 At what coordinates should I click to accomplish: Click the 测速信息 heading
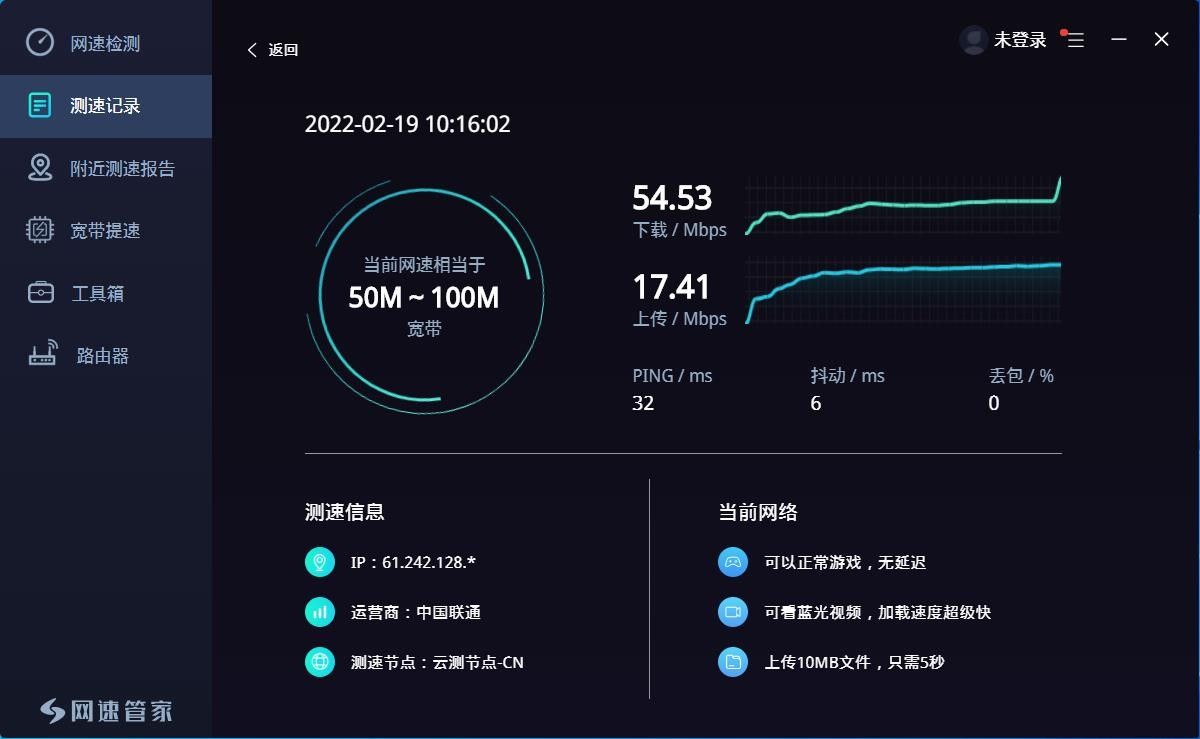coord(344,512)
